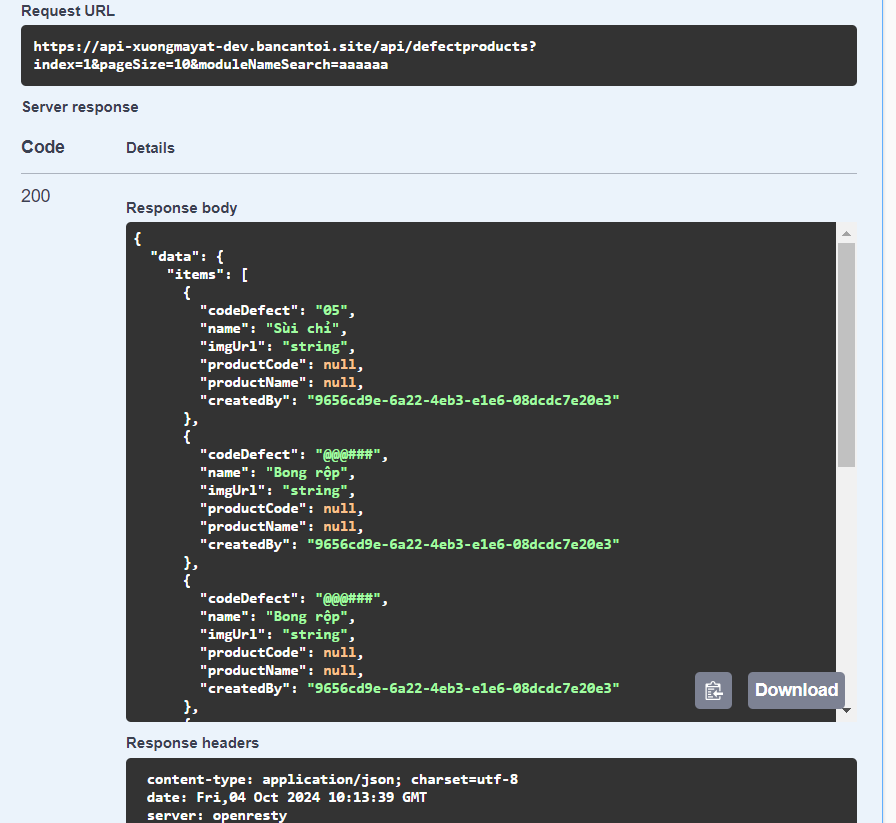Click the codeDefect value "05"
896x823 pixels.
coord(334,310)
